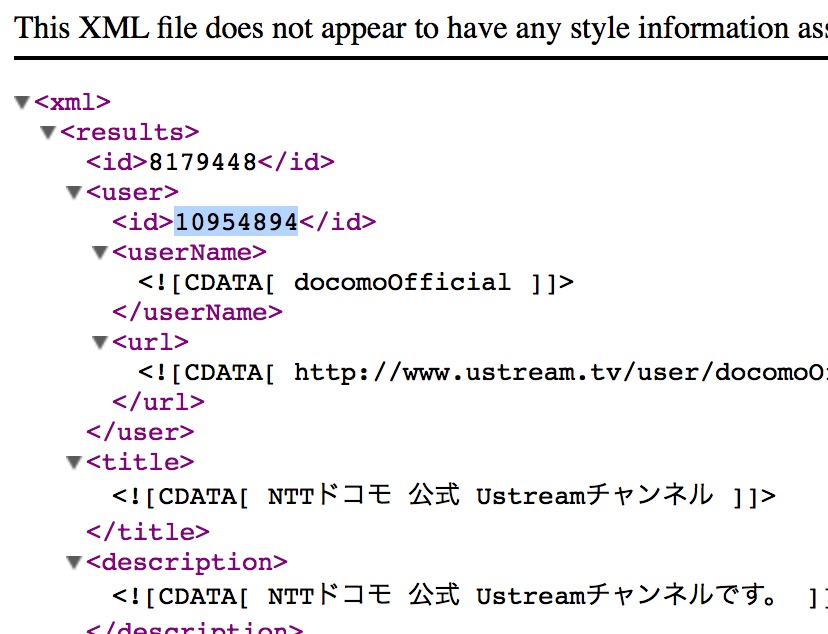The height and width of the screenshot is (634, 828).
Task: Collapse the results node triangle
Action: (x=48, y=132)
